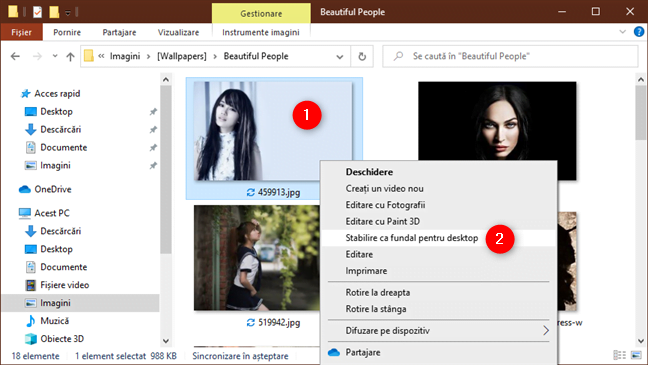The width and height of the screenshot is (648, 365).
Task: Click file list scroll up arrow
Action: (x=641, y=79)
